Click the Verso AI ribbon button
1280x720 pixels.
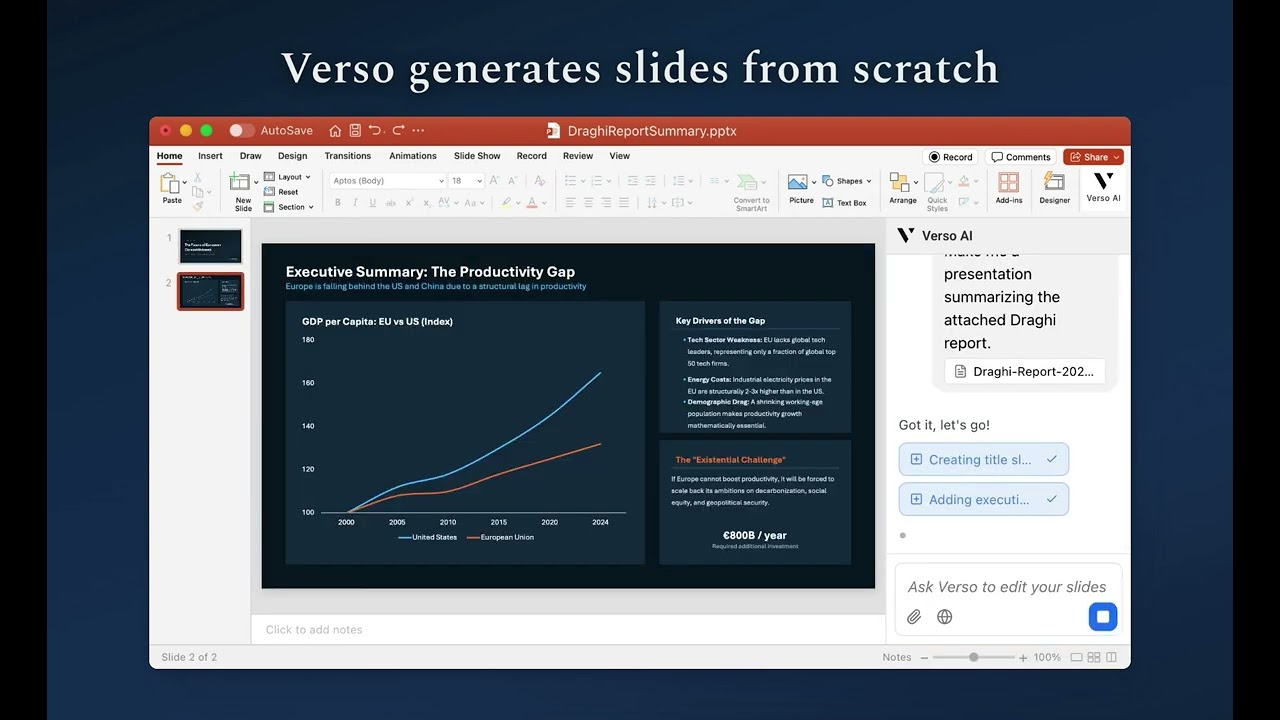(x=1103, y=188)
